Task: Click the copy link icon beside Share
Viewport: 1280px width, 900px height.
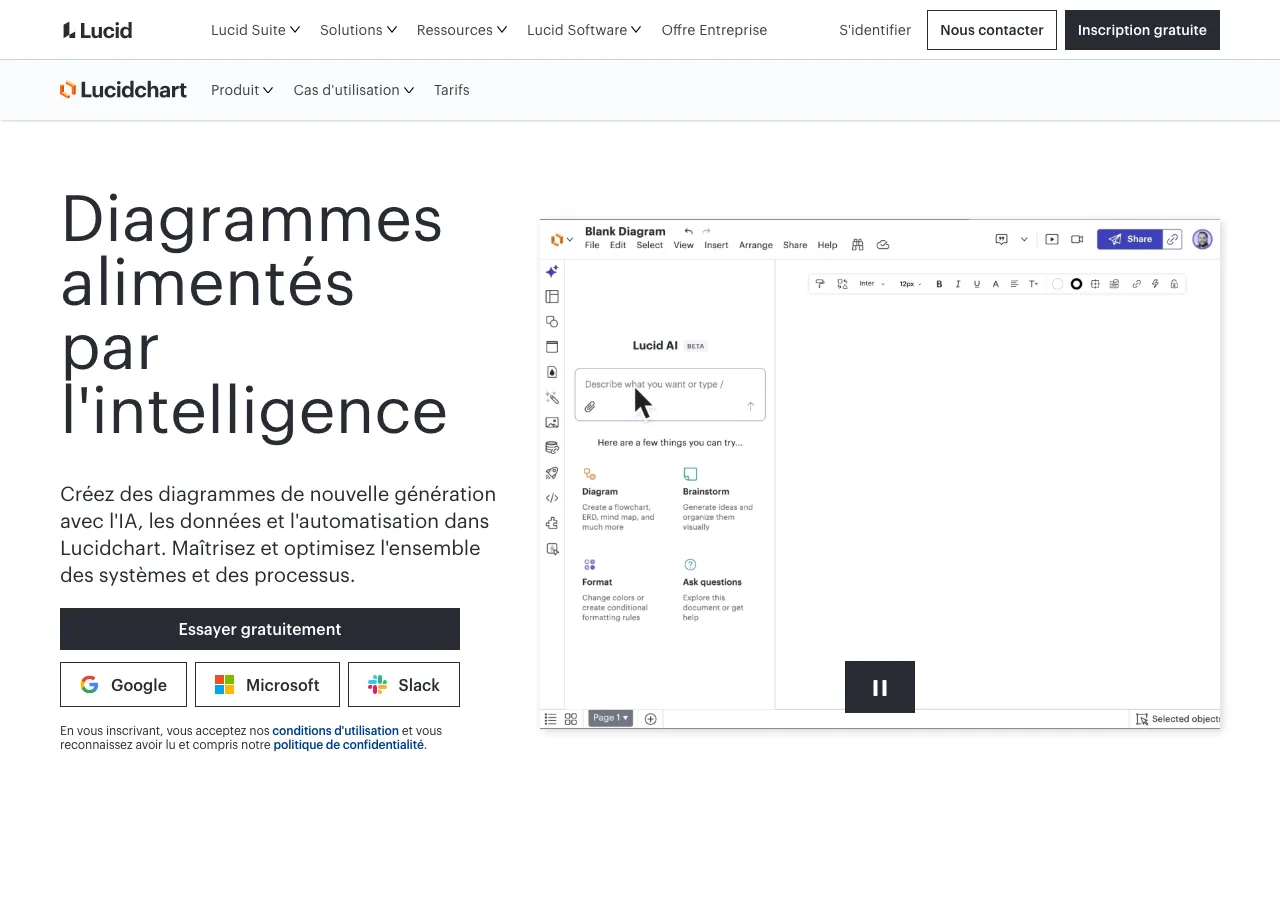Action: pos(1173,239)
